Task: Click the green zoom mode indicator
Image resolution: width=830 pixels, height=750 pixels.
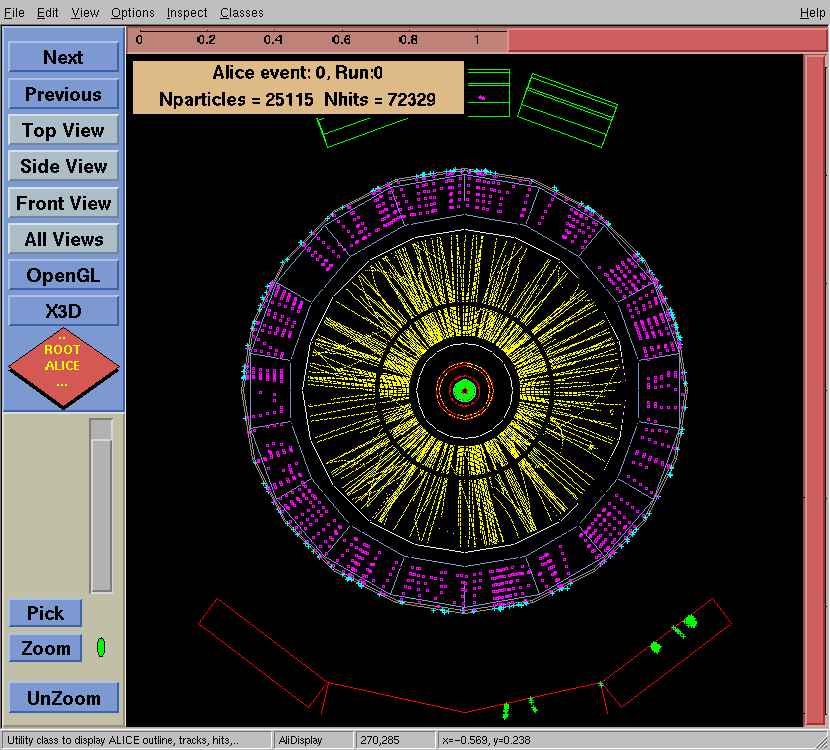Action: [x=101, y=648]
